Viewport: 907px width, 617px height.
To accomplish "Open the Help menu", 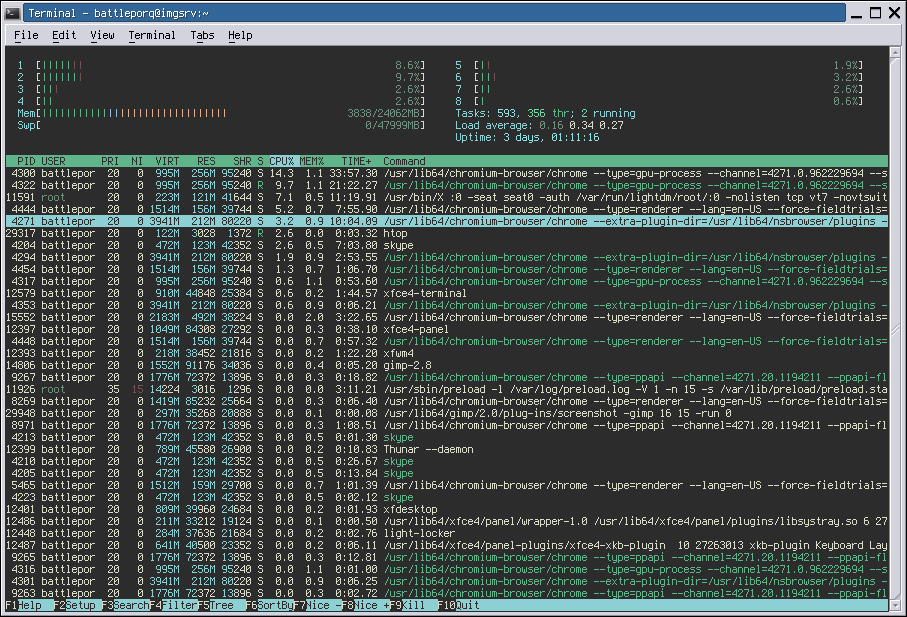I will [x=240, y=35].
